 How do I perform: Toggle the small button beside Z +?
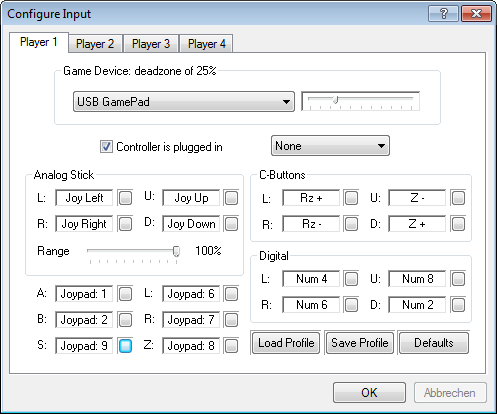458,224
